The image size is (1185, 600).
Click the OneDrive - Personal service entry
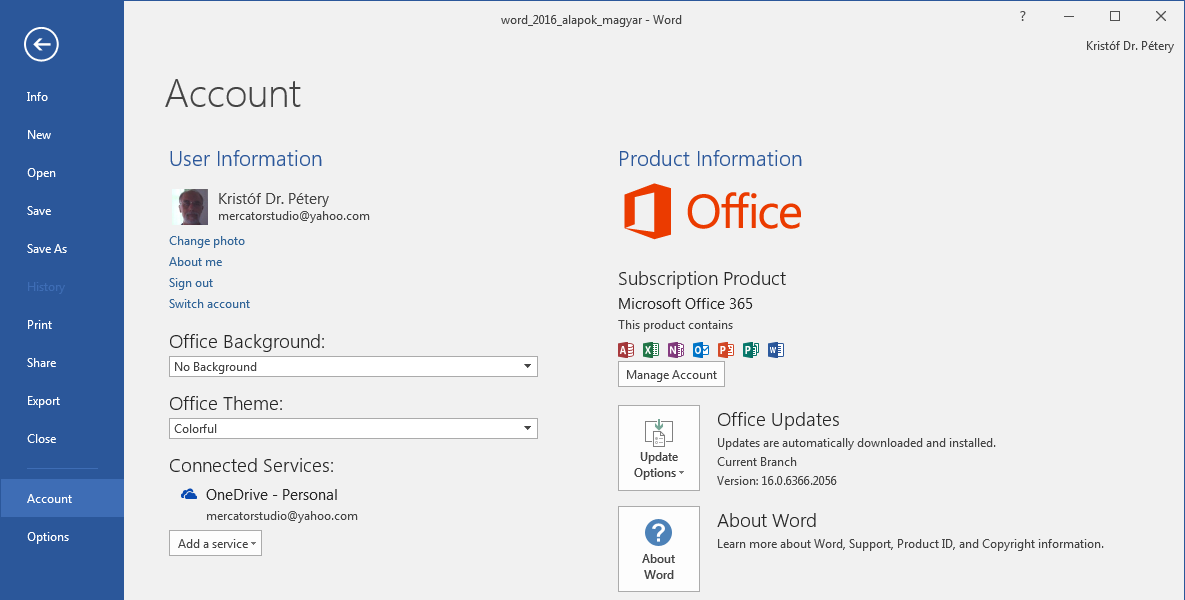pos(272,495)
